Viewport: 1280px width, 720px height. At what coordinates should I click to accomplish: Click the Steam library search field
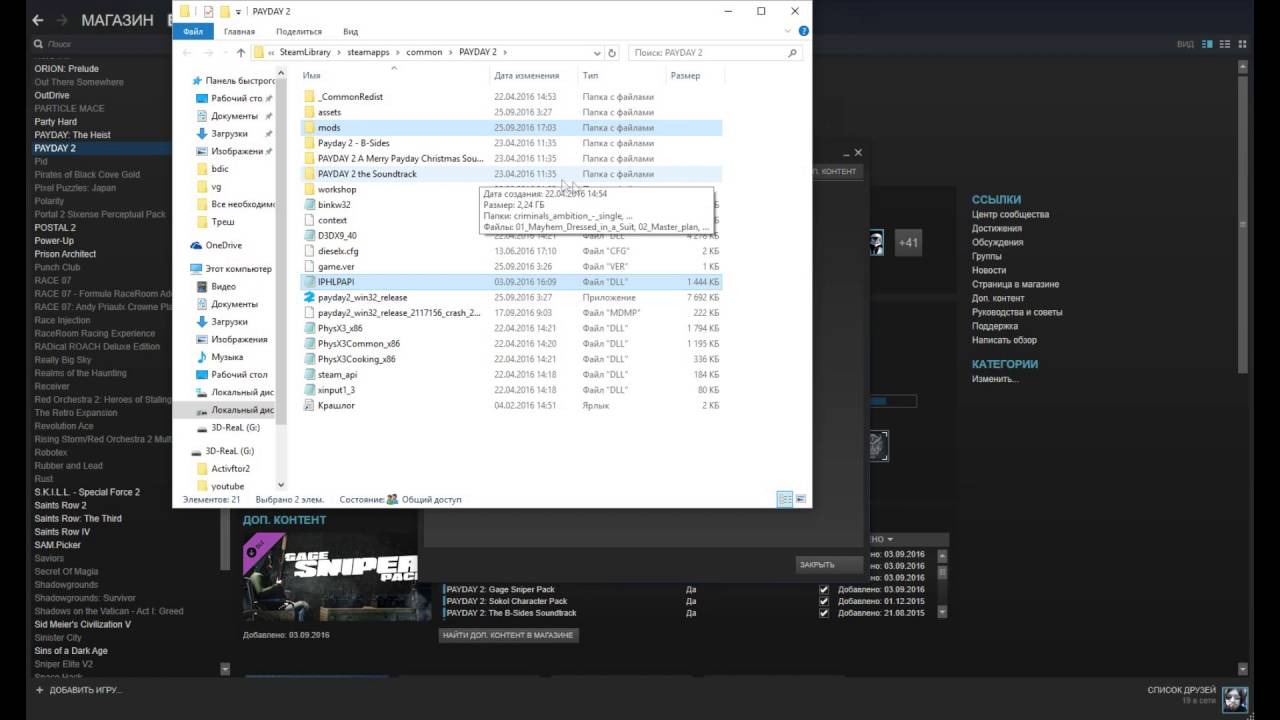point(100,44)
